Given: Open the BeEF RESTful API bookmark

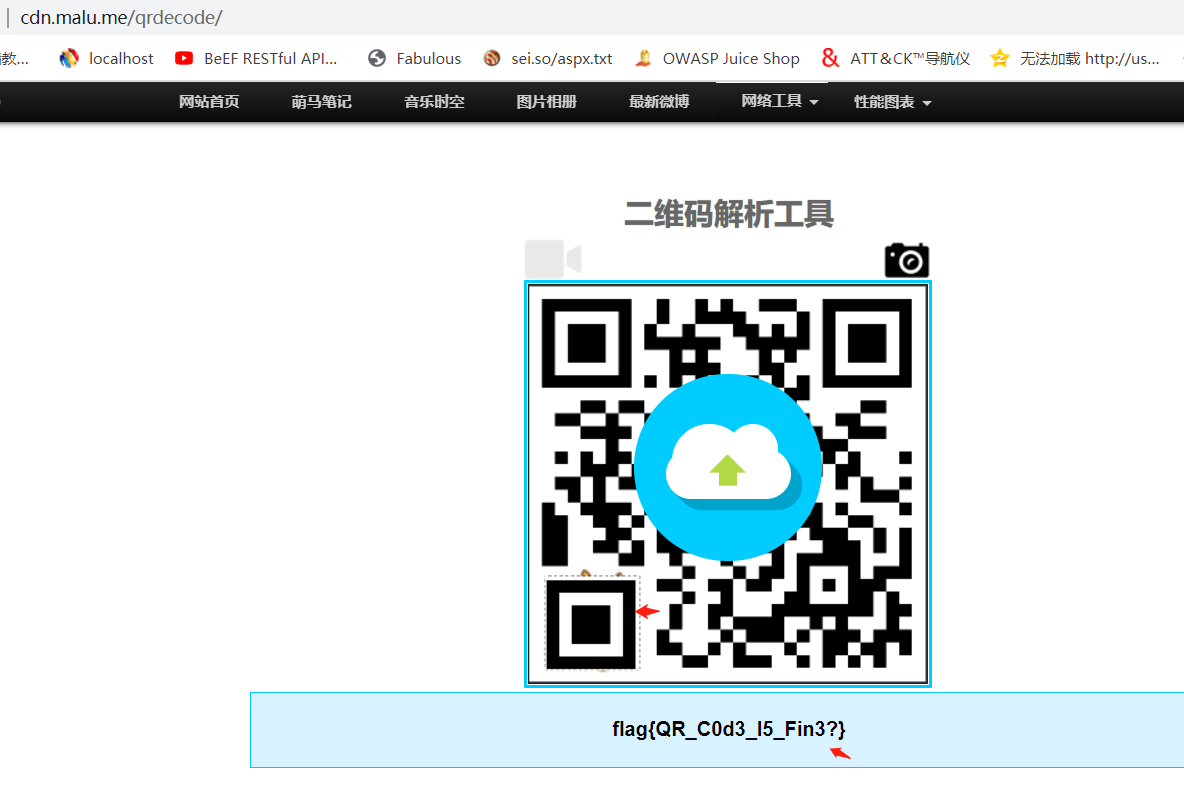Looking at the screenshot, I should tap(256, 58).
